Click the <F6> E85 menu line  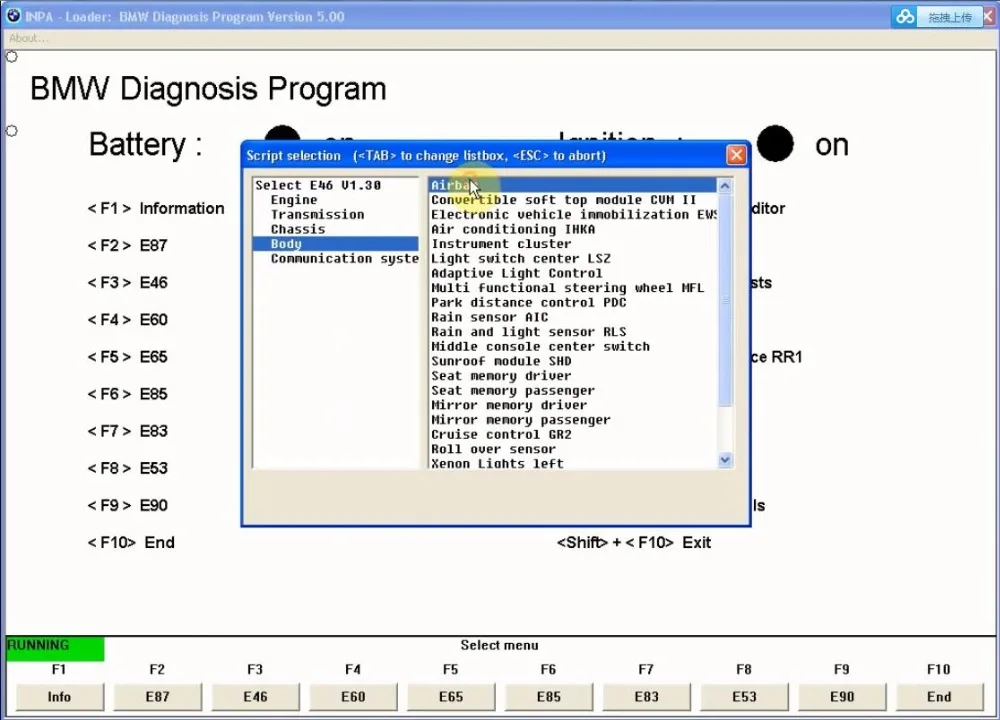pos(127,394)
